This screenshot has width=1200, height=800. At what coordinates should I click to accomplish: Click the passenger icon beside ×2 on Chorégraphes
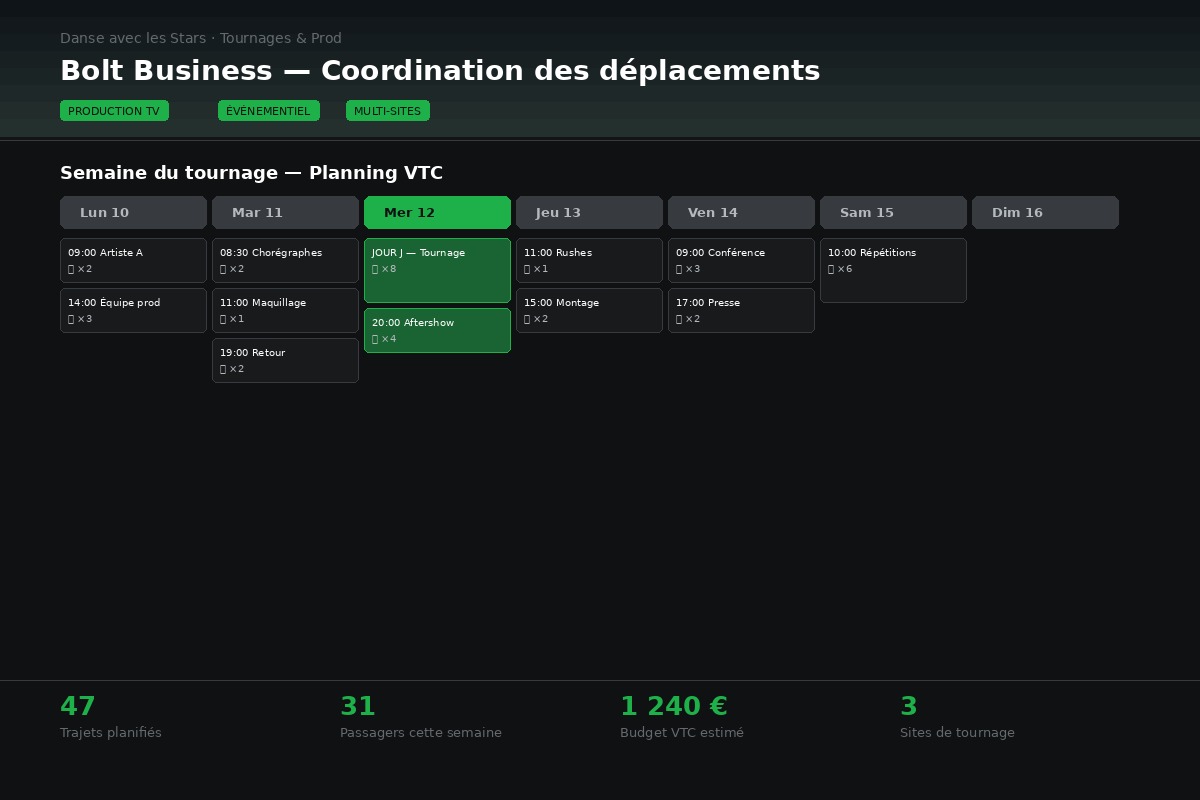tap(223, 269)
